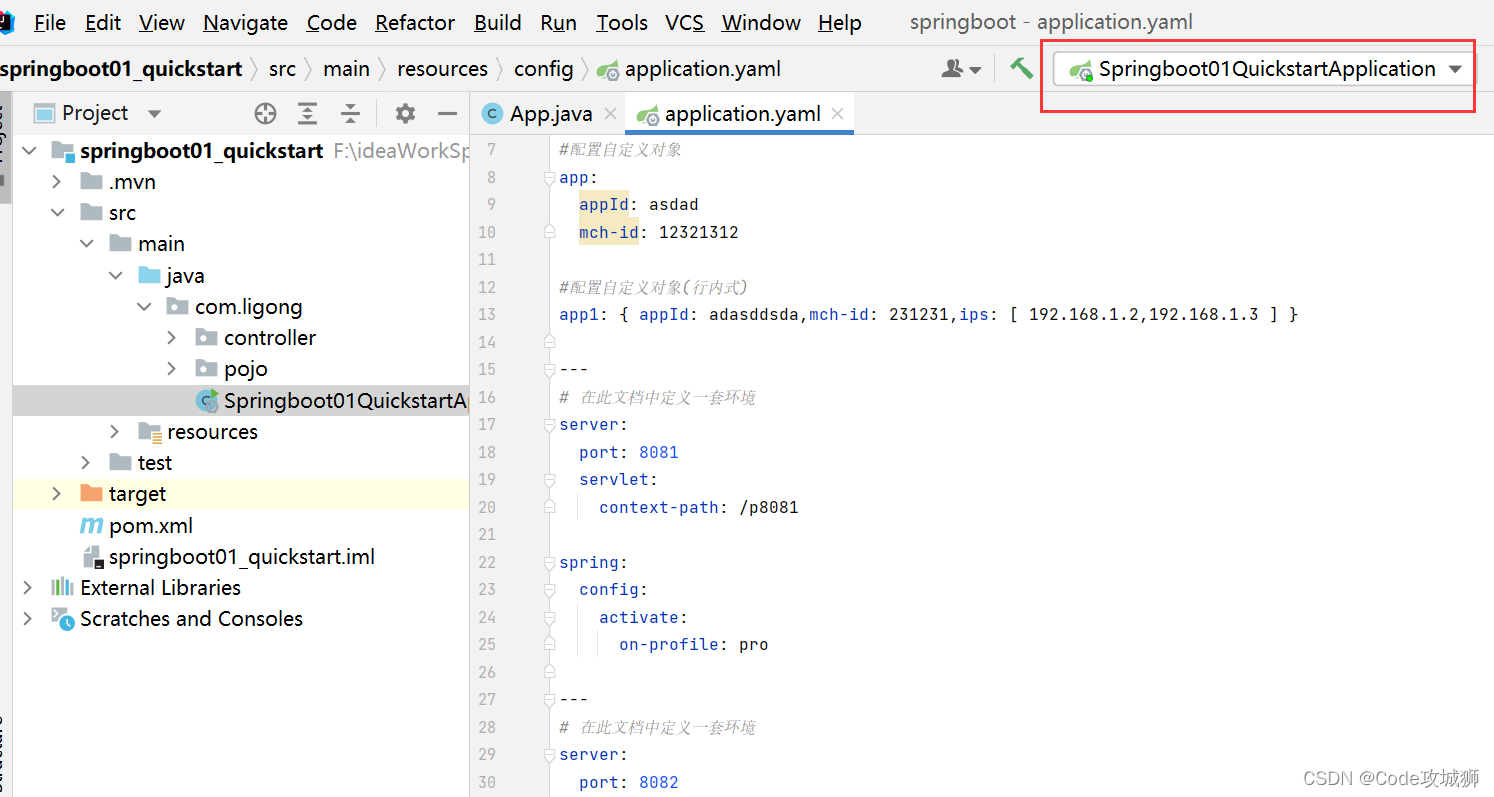Open the VCS menu
This screenshot has height=797, width=1494.
[684, 22]
